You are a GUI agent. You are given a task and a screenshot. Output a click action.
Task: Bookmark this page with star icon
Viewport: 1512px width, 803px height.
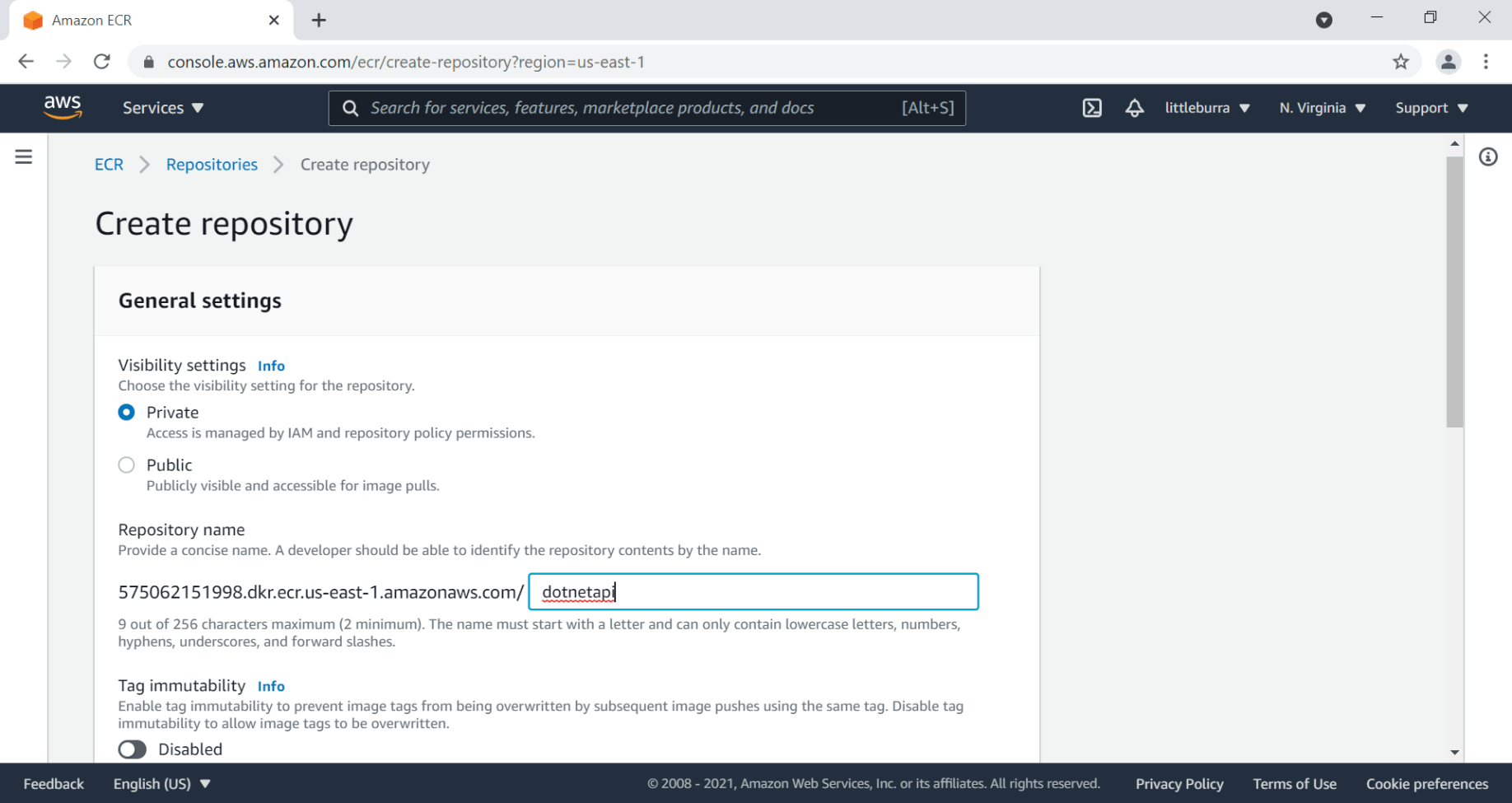[x=1401, y=62]
